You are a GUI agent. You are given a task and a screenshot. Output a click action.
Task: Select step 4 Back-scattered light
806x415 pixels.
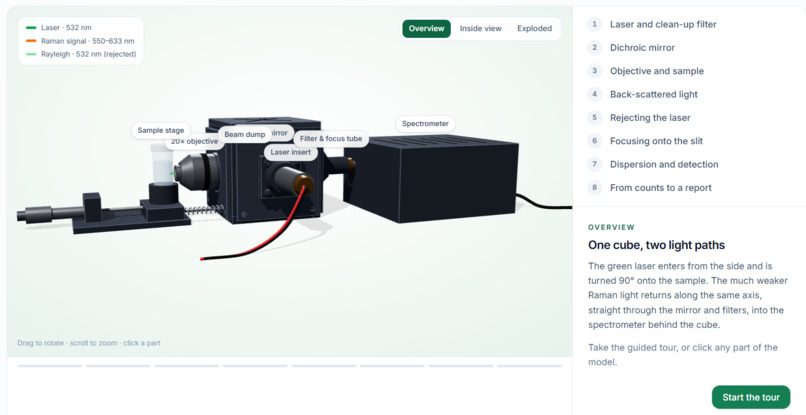[643, 94]
